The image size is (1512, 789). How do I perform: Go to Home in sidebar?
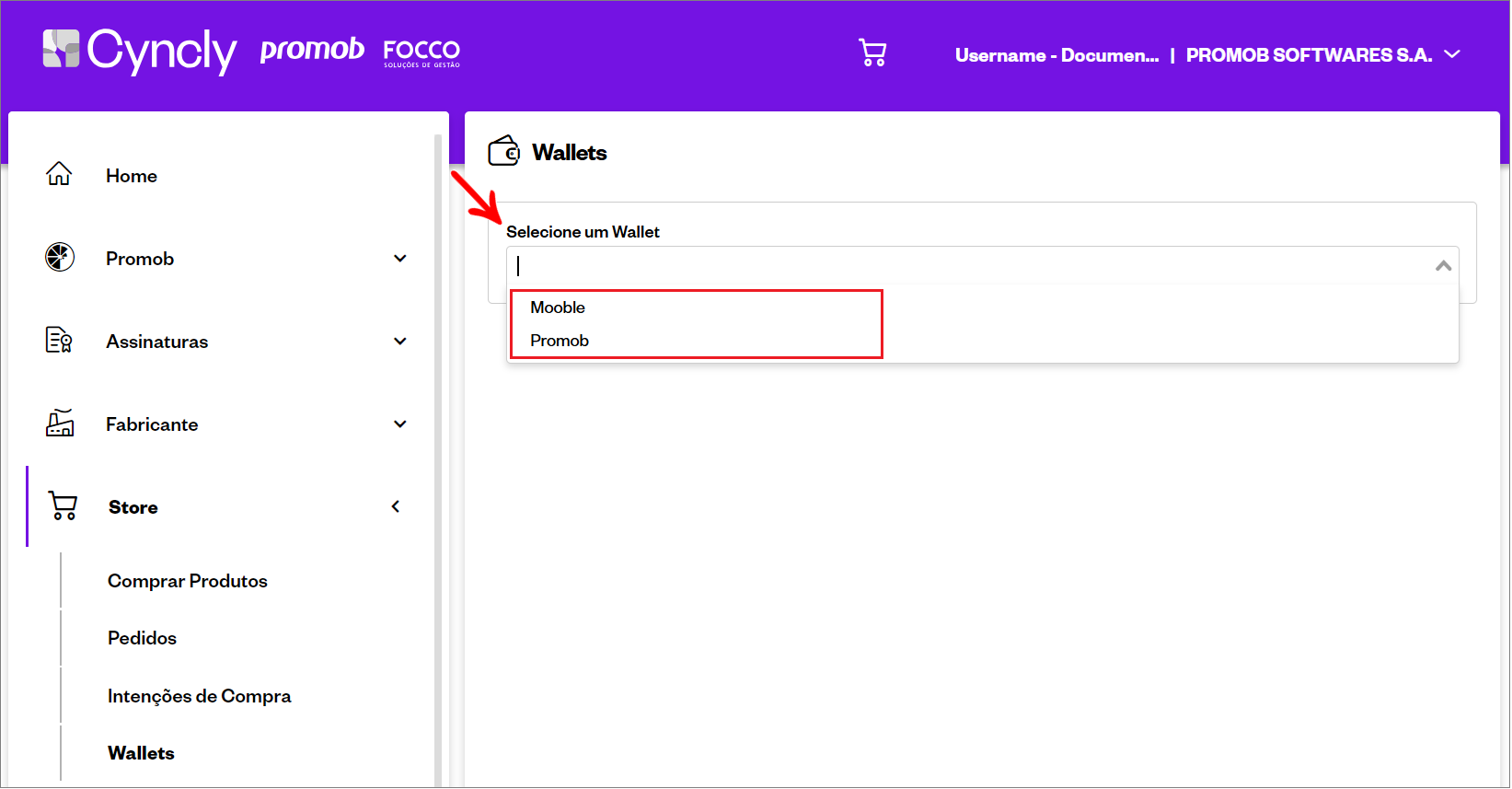tap(132, 176)
